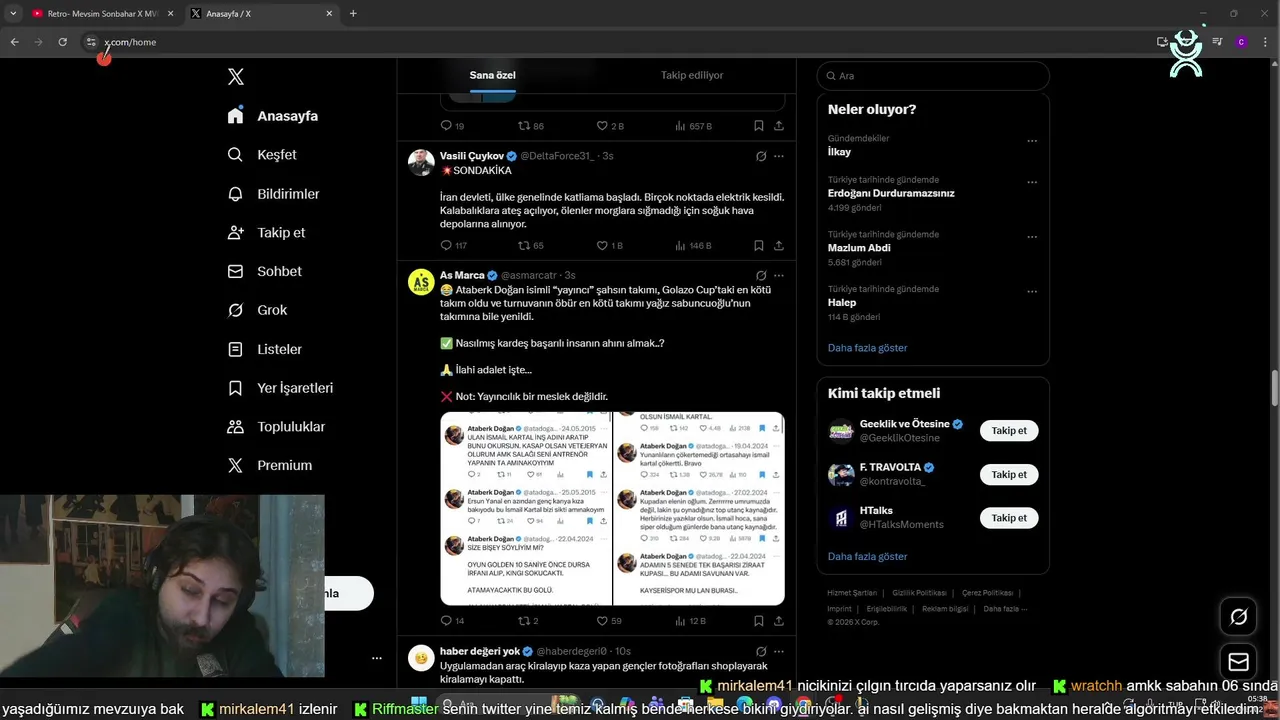Go back in Chrome
This screenshot has width=1280, height=720.
pos(14,42)
